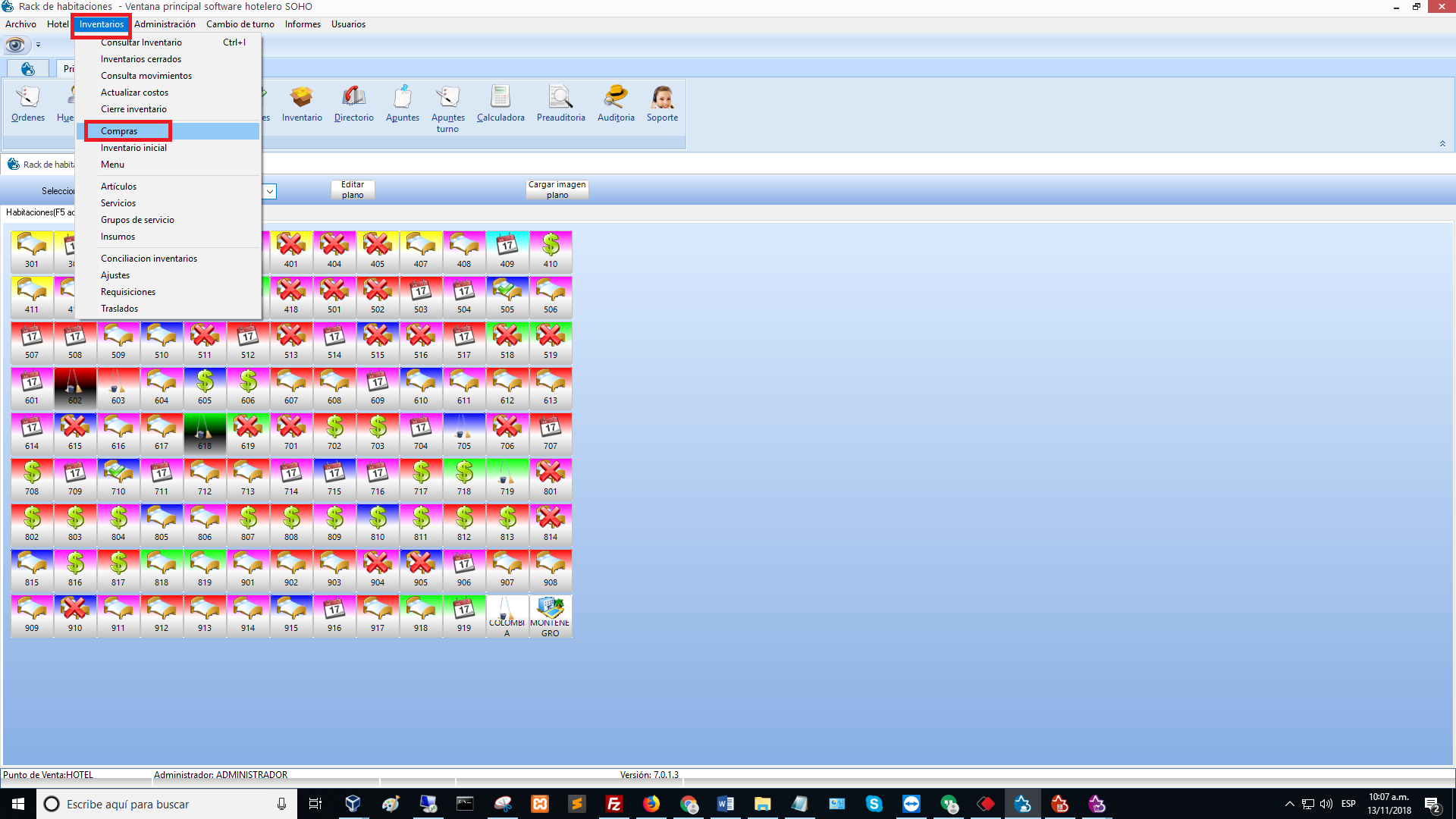Toggle the eye view icon

tap(15, 45)
